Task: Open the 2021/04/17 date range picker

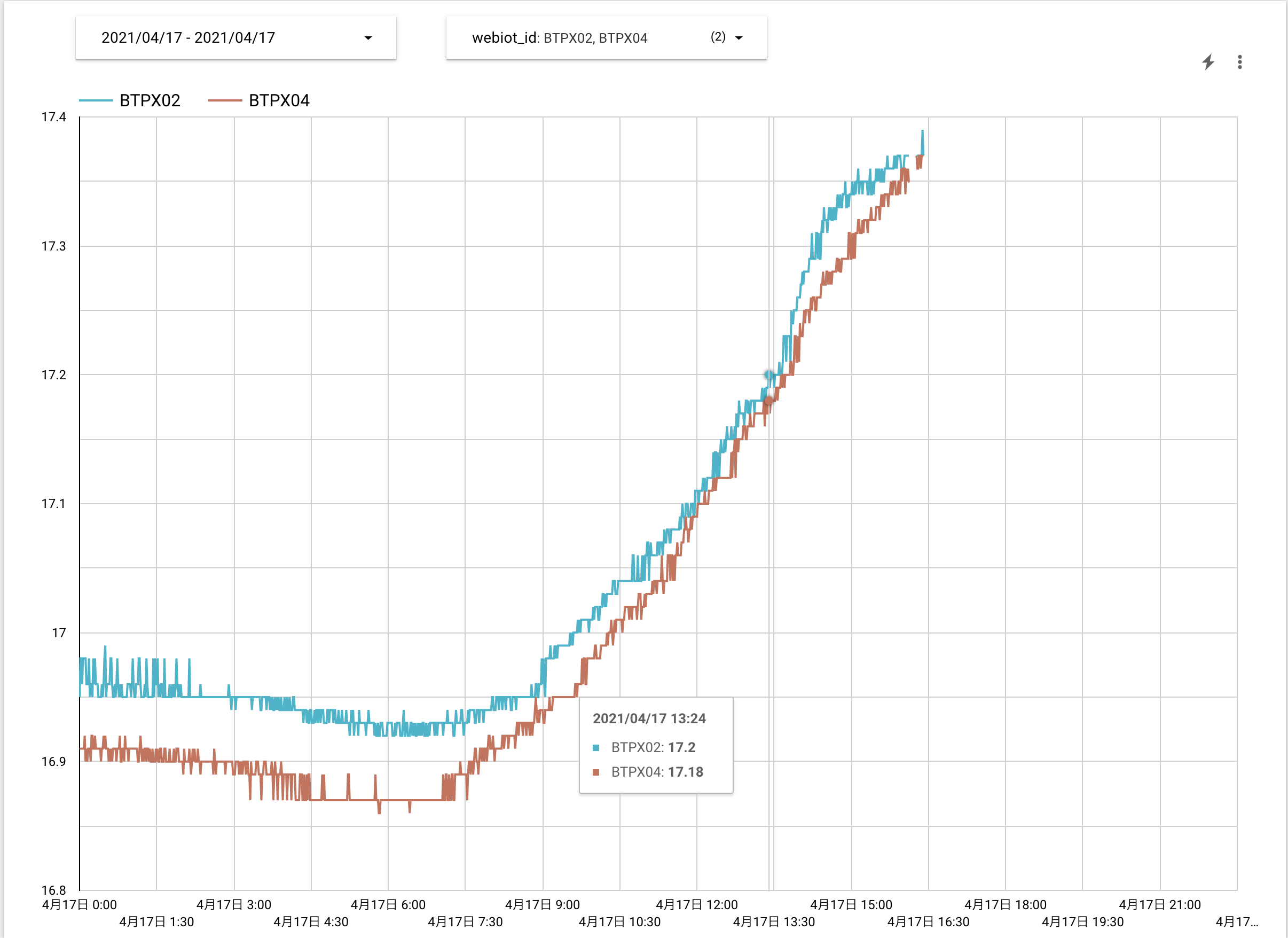Action: [187, 37]
